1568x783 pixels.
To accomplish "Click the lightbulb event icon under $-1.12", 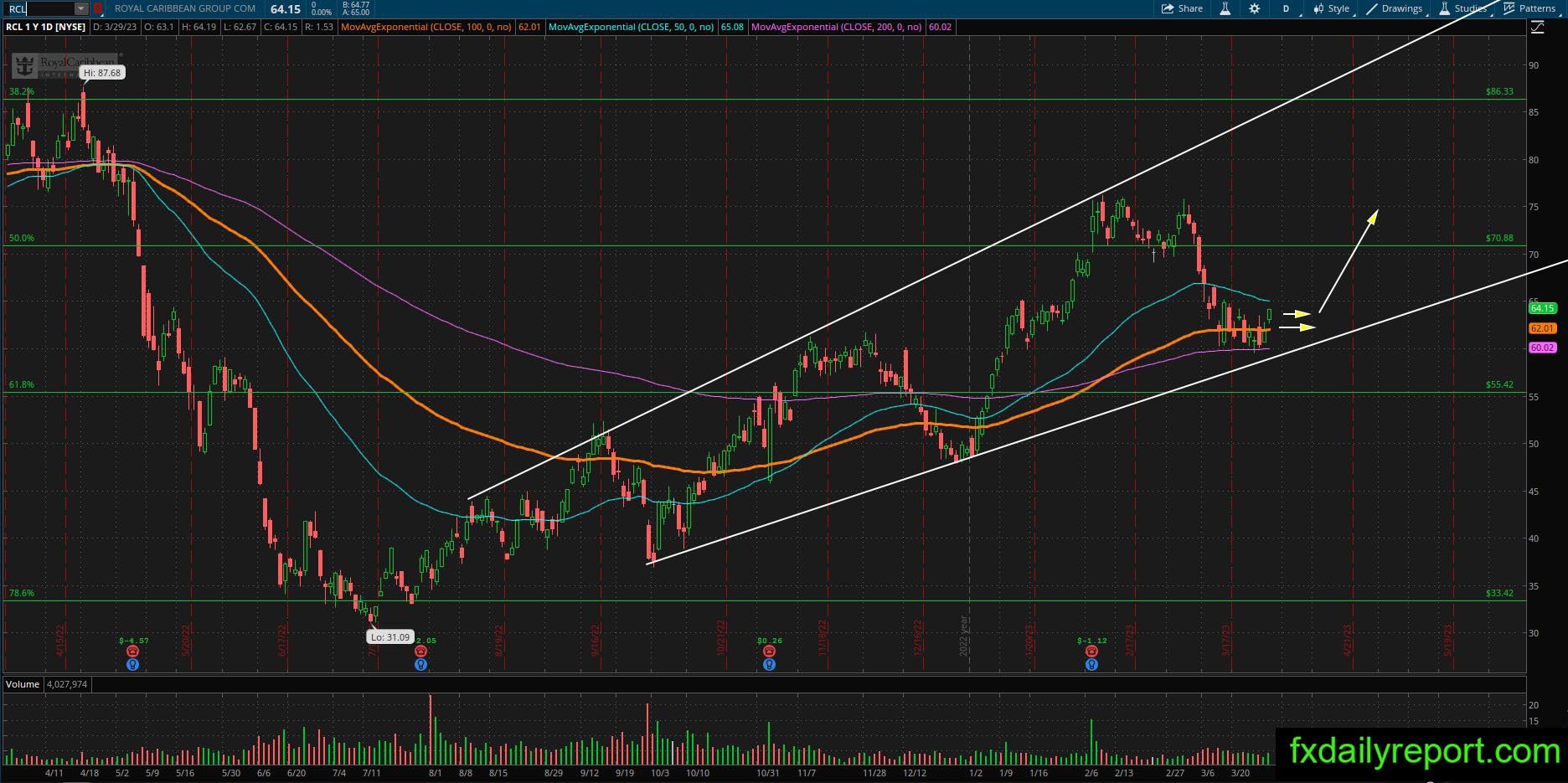I will 1091,664.
